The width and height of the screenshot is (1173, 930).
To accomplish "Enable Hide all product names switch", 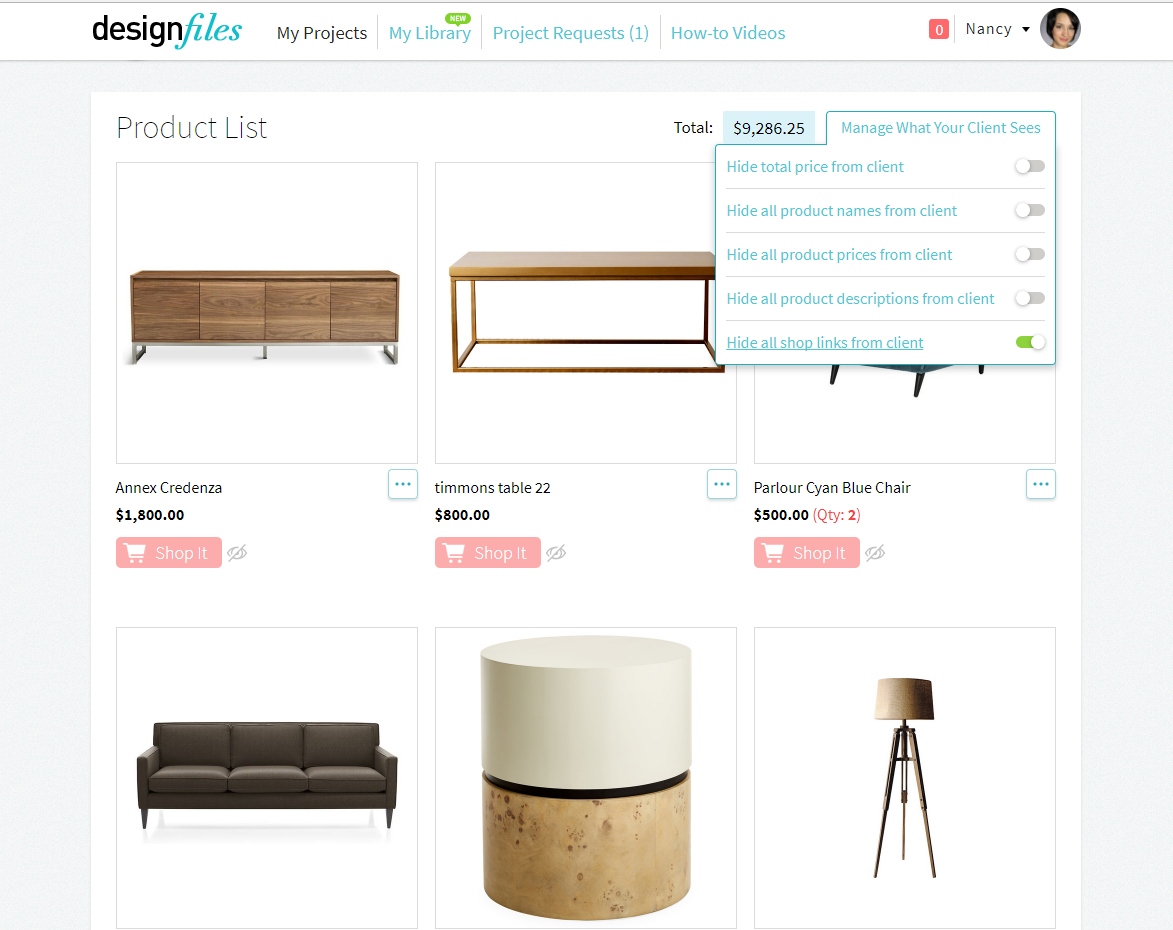I will tap(1030, 210).
